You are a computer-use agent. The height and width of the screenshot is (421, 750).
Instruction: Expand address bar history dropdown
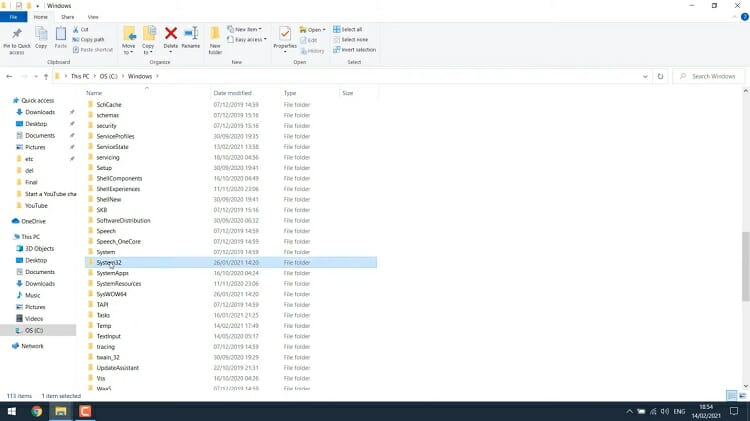(645, 77)
